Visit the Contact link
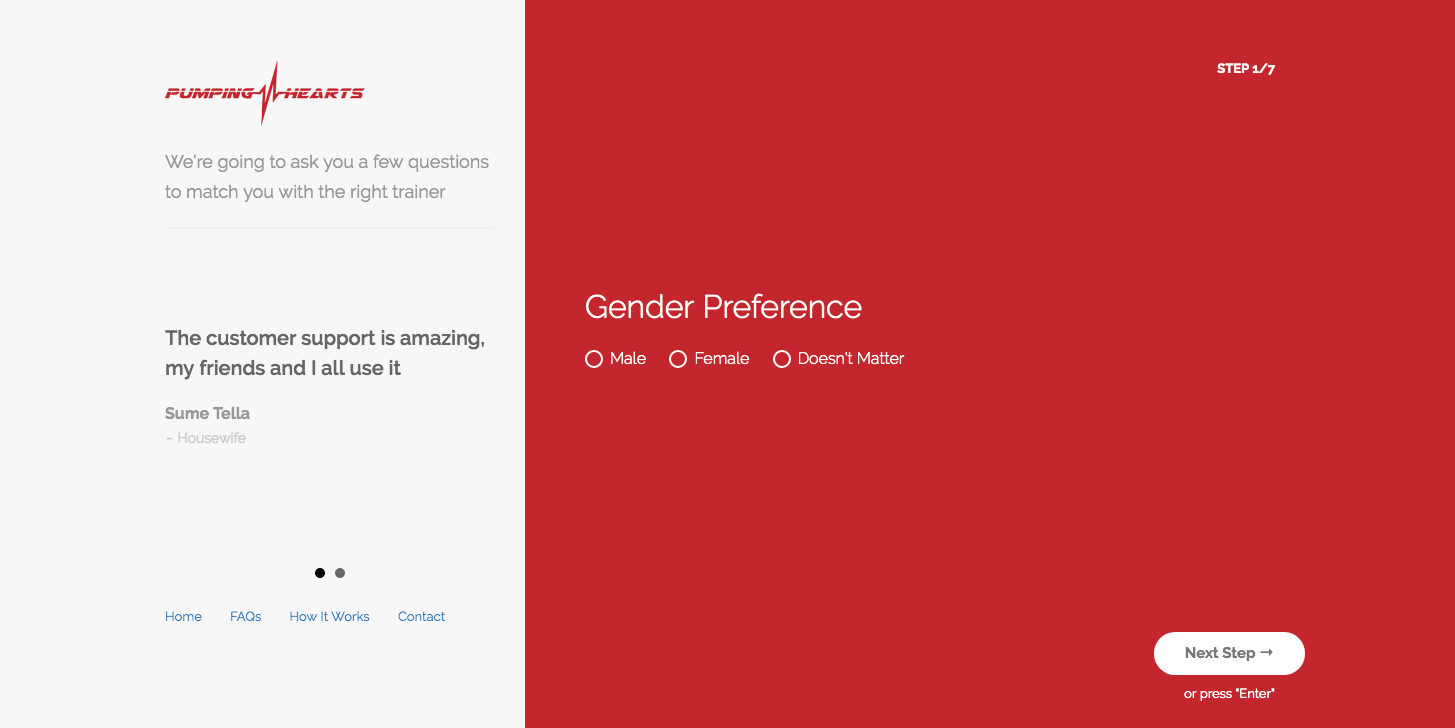This screenshot has height=728, width=1455. (x=421, y=617)
